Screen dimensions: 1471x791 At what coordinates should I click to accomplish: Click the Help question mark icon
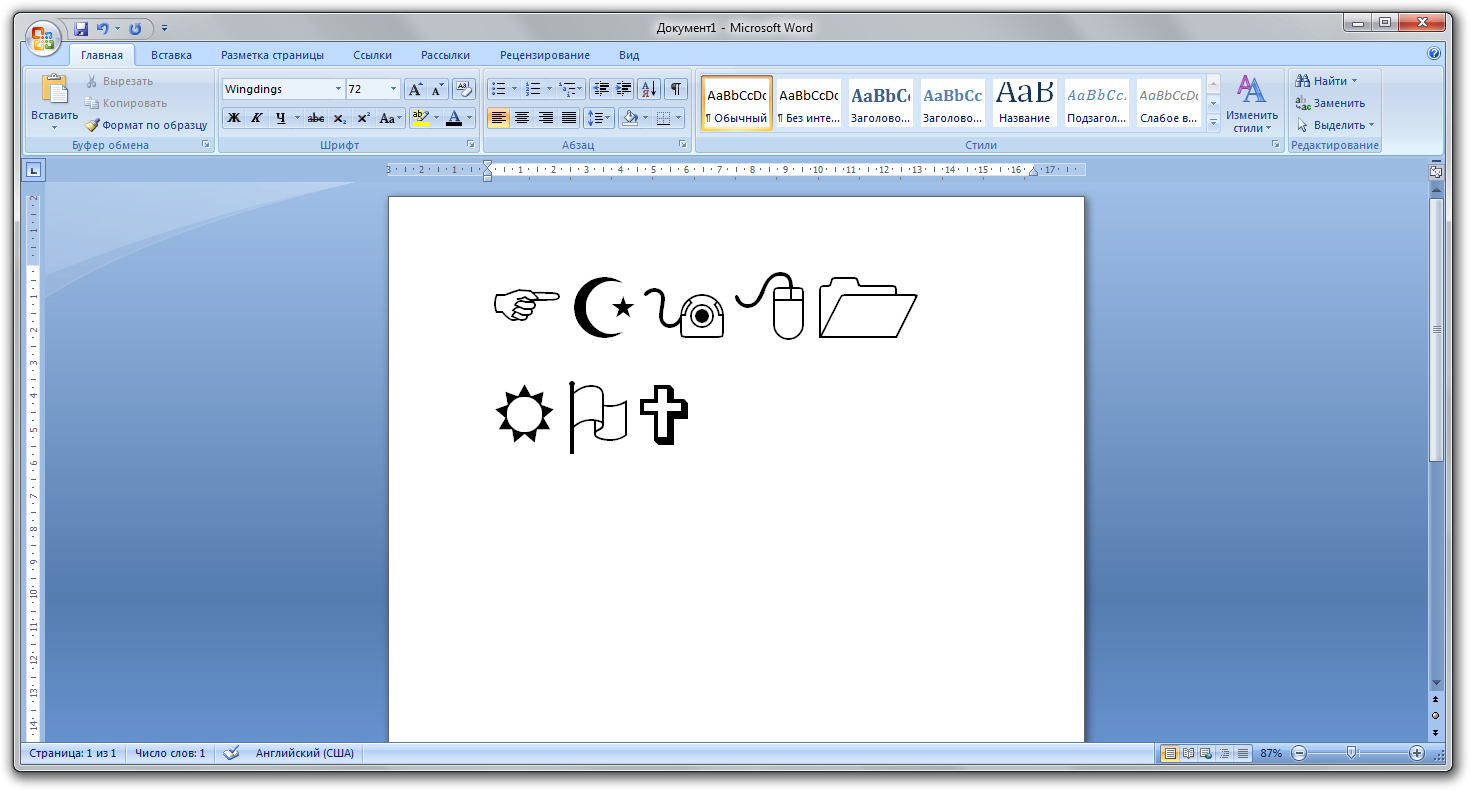(1434, 54)
